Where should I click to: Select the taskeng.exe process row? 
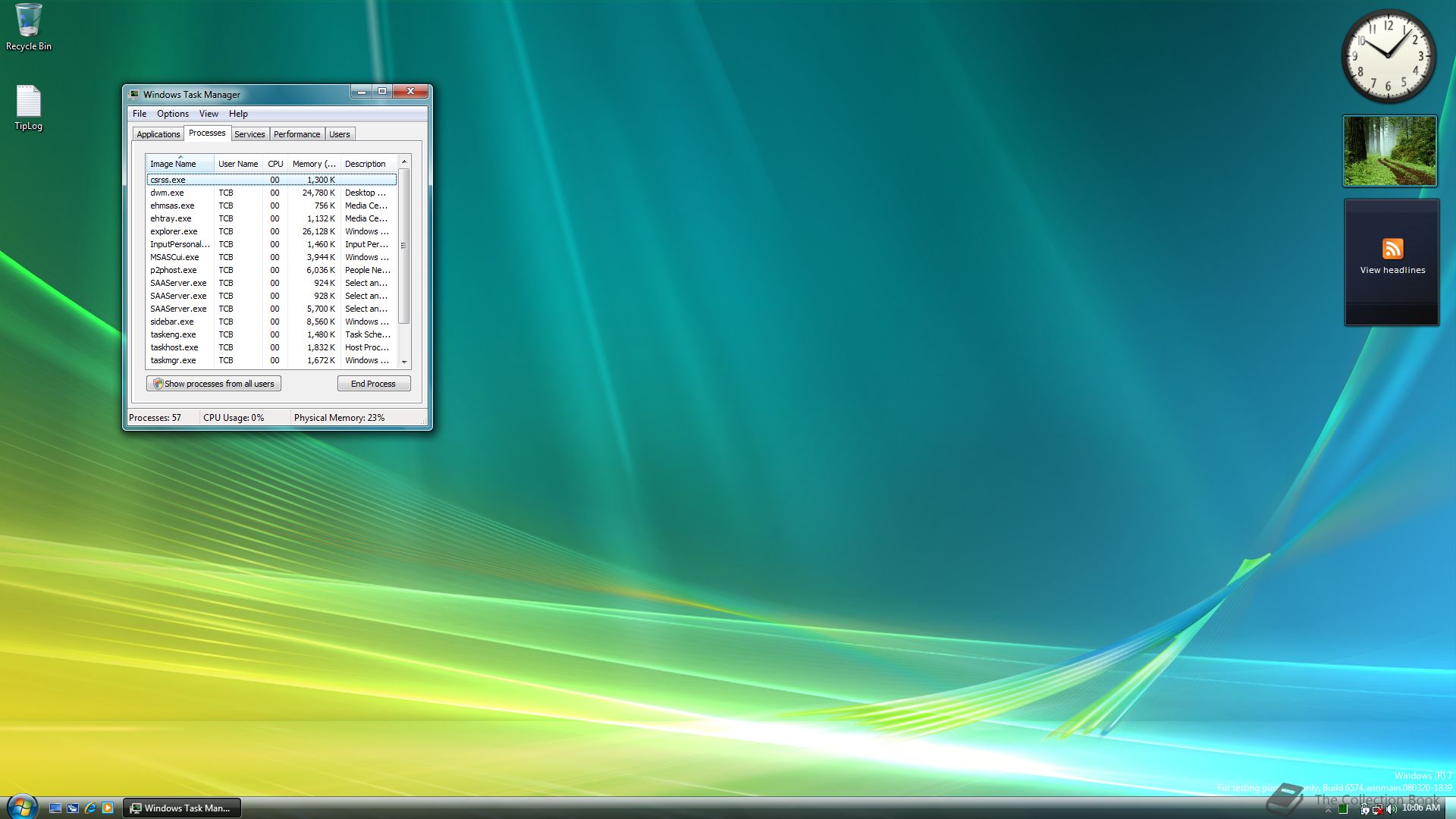coord(271,334)
